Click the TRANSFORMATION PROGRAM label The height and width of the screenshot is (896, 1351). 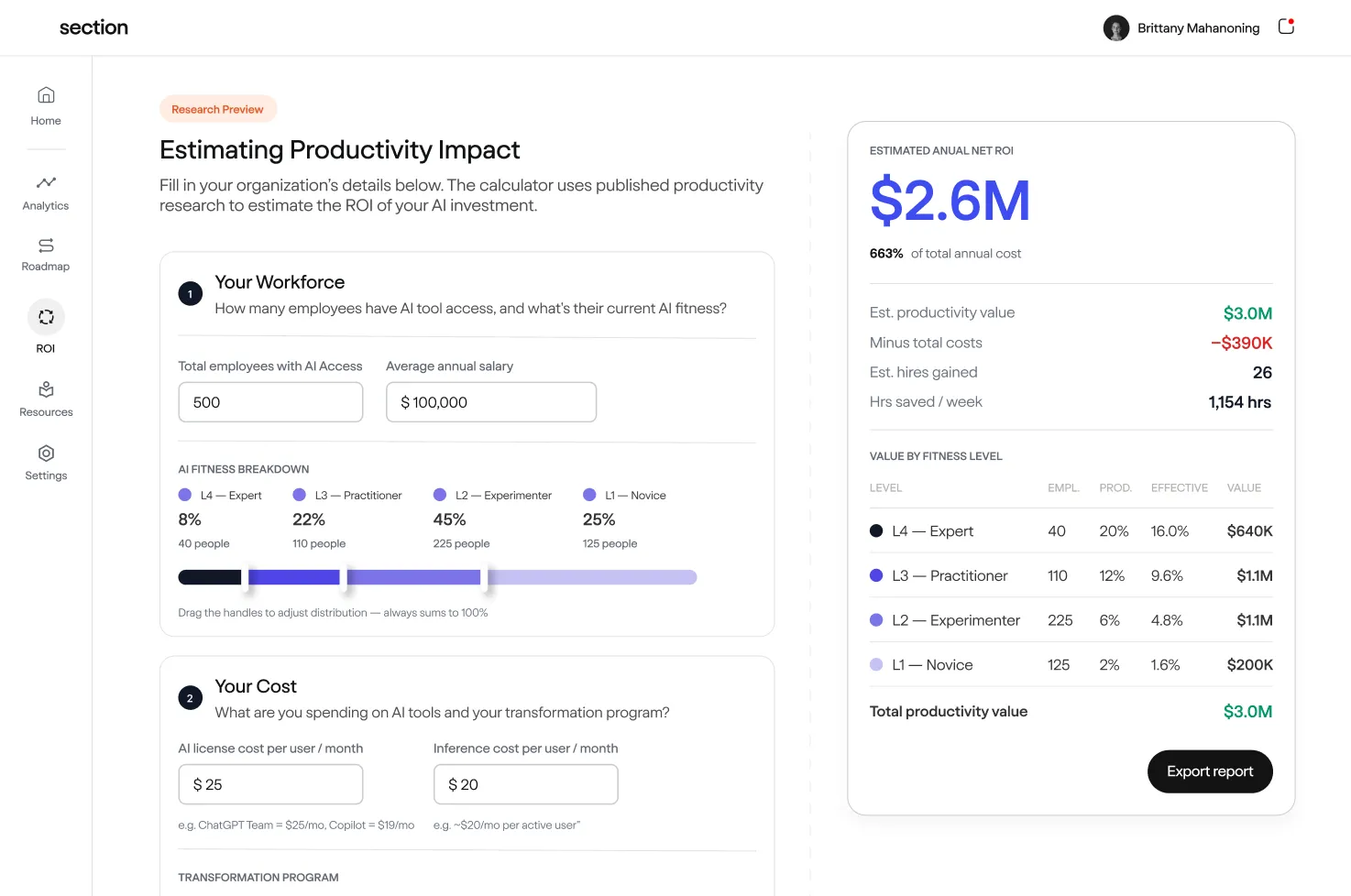pyautogui.click(x=258, y=878)
